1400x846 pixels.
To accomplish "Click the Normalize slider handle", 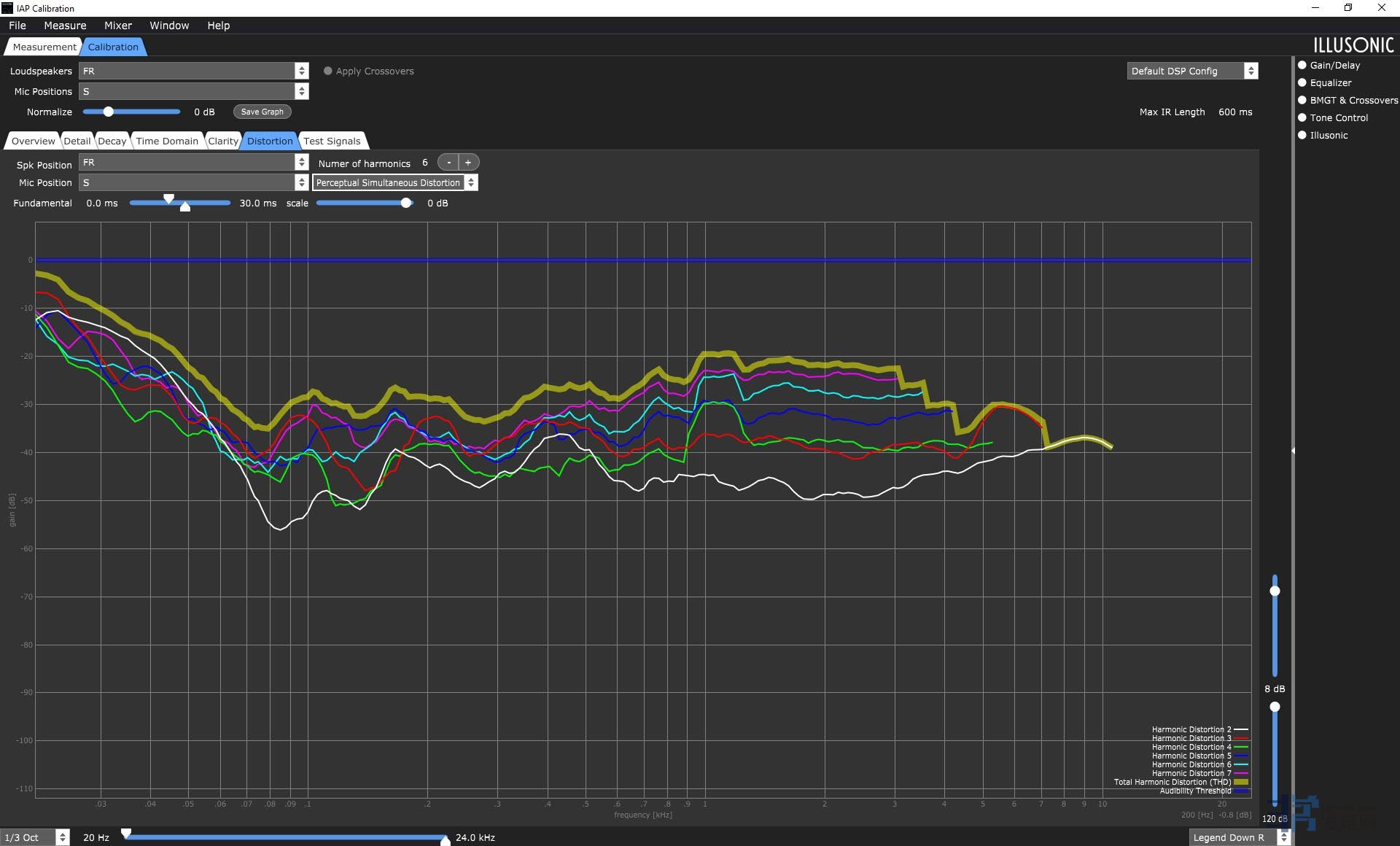I will [108, 112].
